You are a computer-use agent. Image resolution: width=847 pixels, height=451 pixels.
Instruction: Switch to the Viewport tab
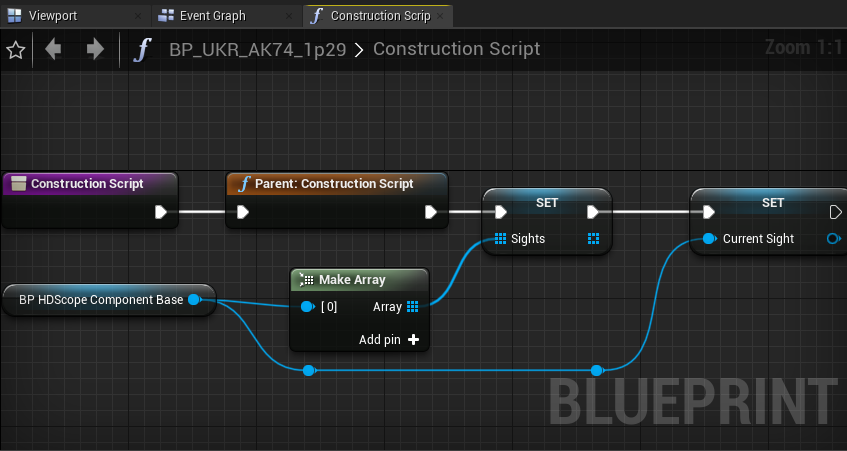point(53,16)
